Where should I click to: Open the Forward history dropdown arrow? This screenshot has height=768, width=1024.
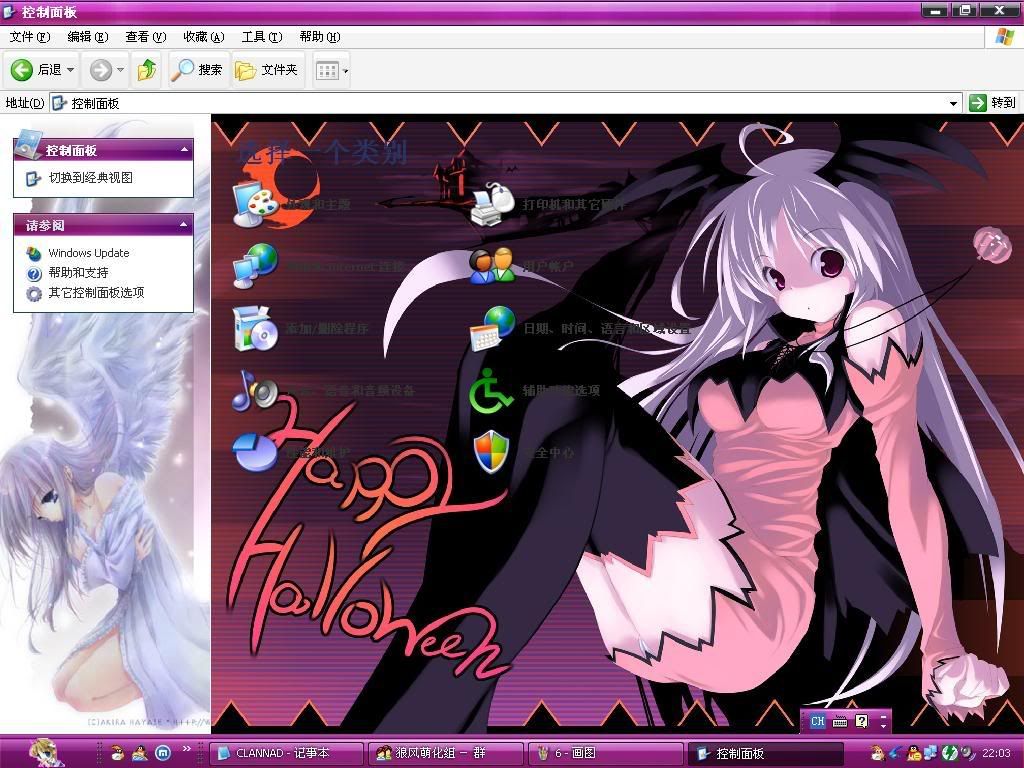(121, 70)
